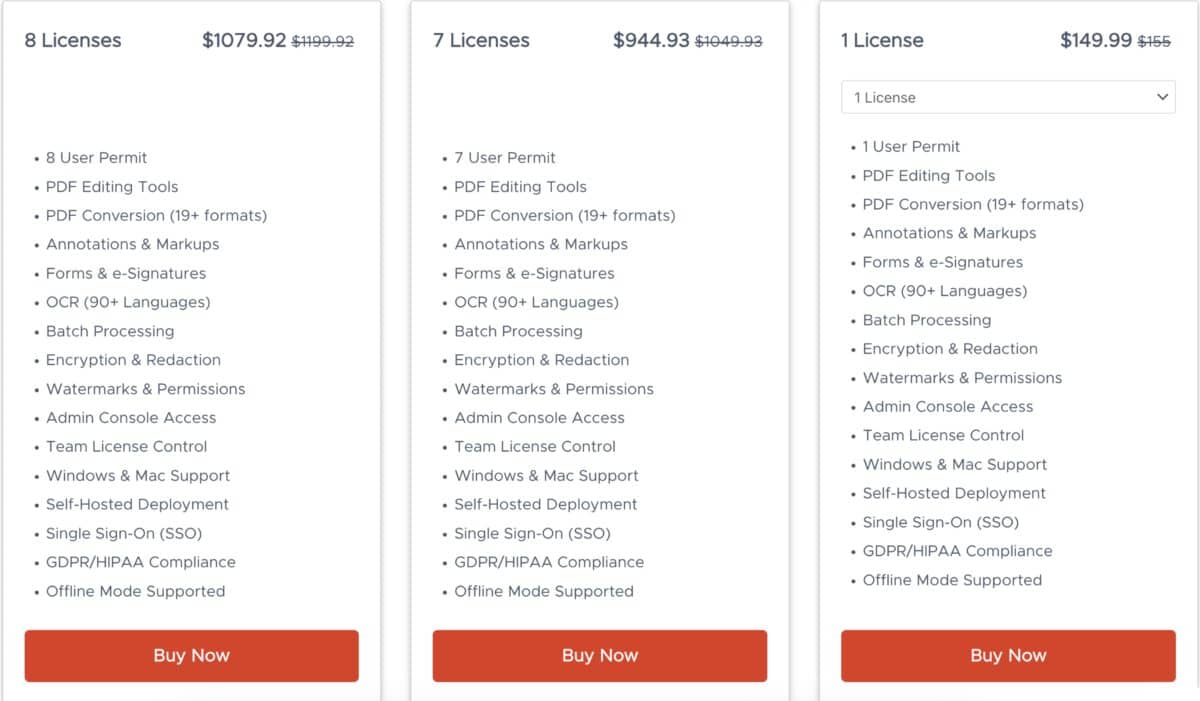The image size is (1200, 701).
Task: Click Buy Now for 7 Licenses plan
Action: coord(599,656)
